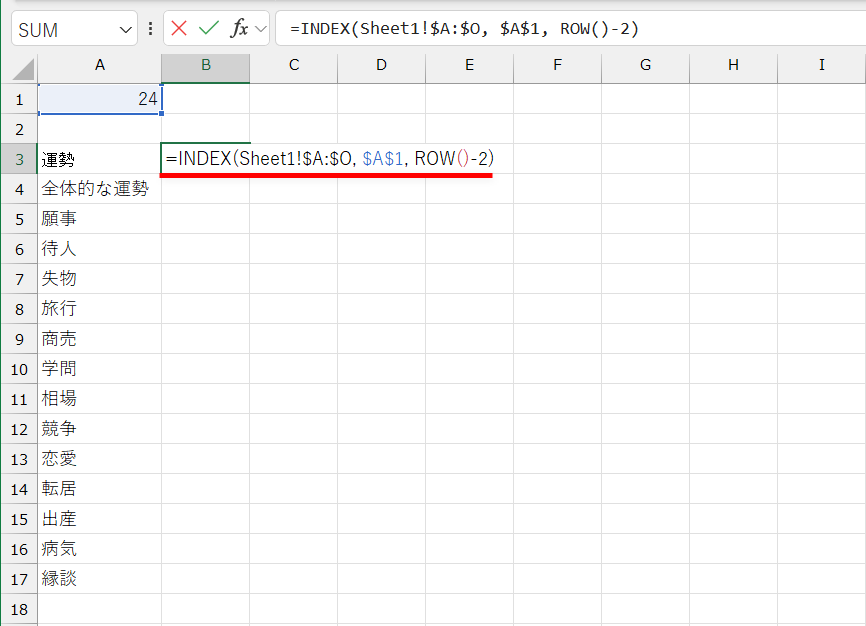
Task: Select the cell labeled 商売
Action: 99,338
